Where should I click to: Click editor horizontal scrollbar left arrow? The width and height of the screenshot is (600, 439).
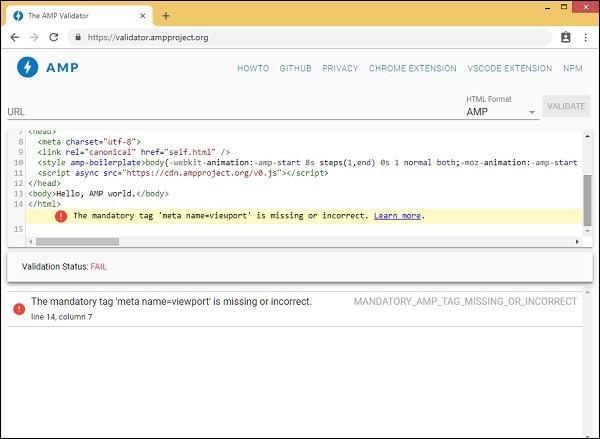pos(30,242)
